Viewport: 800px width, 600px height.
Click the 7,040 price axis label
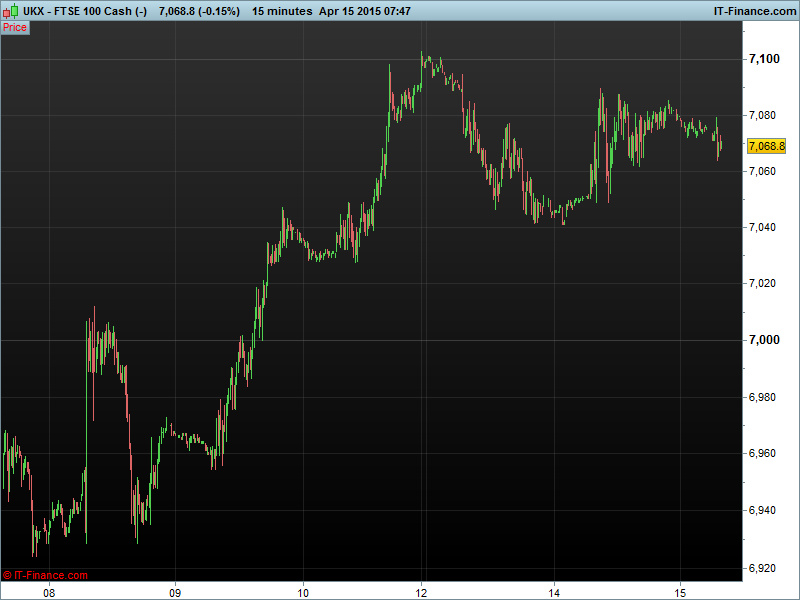click(764, 227)
